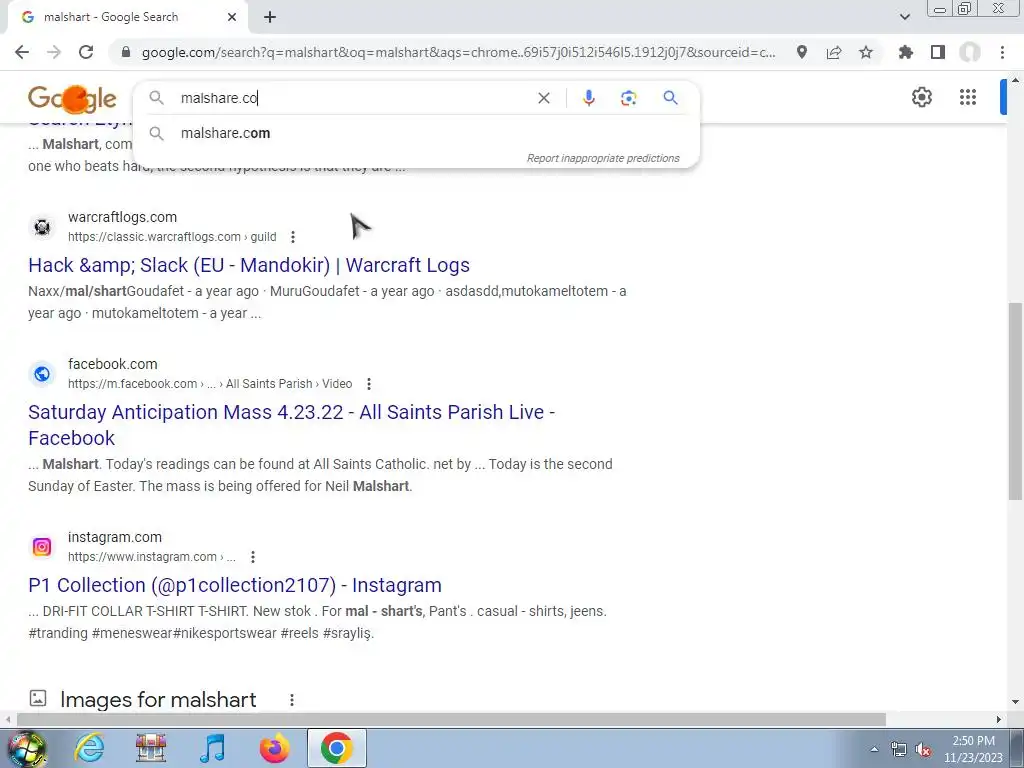Open Google quick settings gear
The image size is (1024, 768).
921,97
